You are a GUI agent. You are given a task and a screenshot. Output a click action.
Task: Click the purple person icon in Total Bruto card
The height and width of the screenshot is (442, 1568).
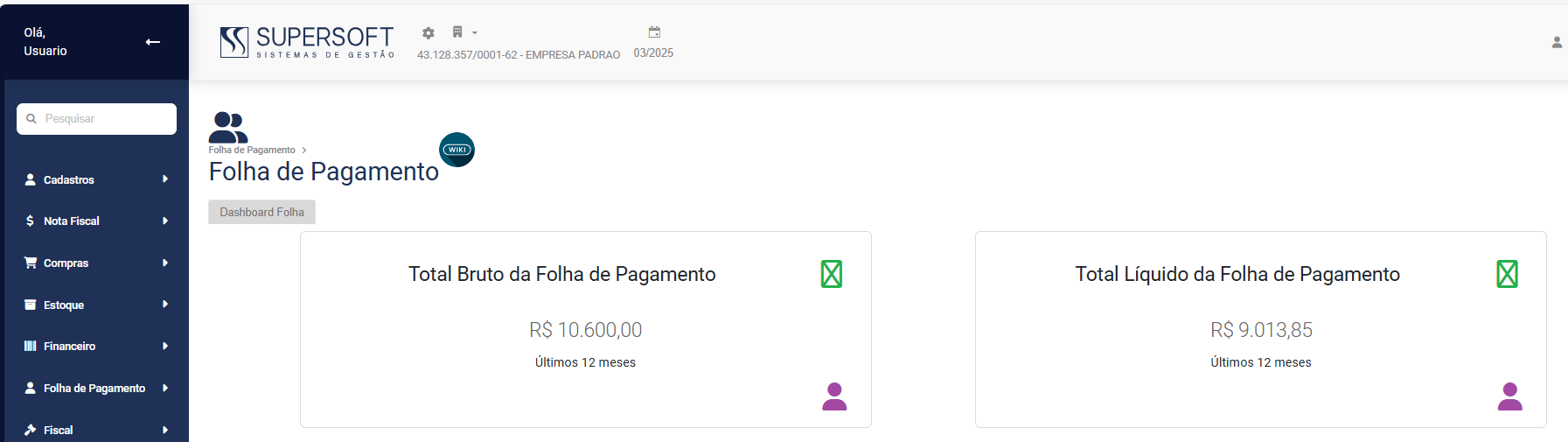[x=834, y=396]
